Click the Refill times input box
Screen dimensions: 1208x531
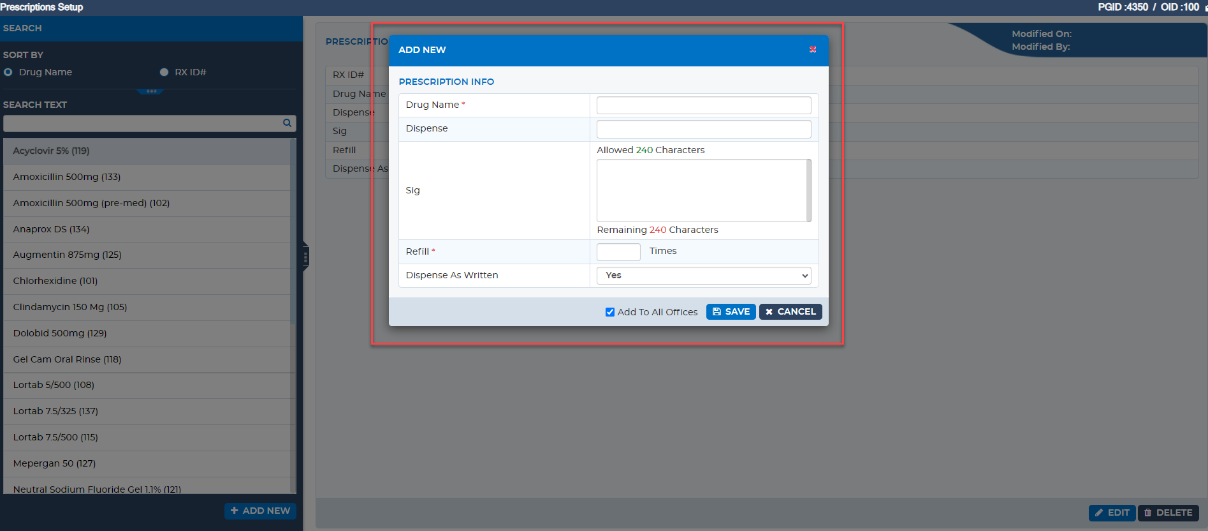pos(619,251)
